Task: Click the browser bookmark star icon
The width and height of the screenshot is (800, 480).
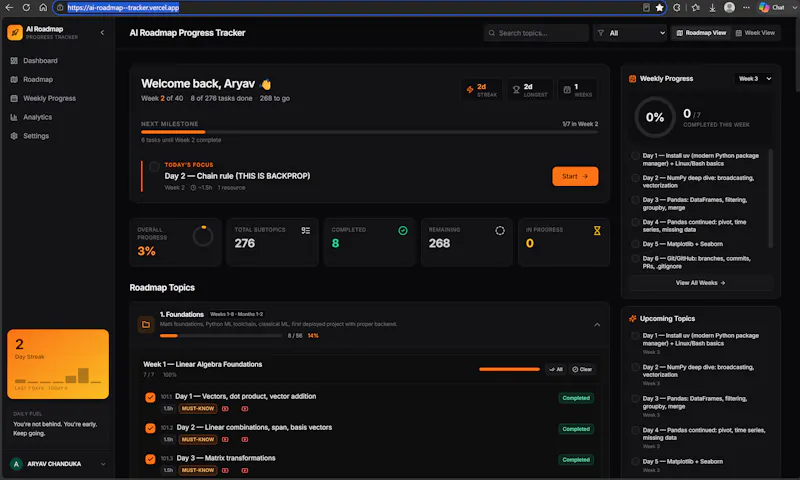Action: (660, 8)
